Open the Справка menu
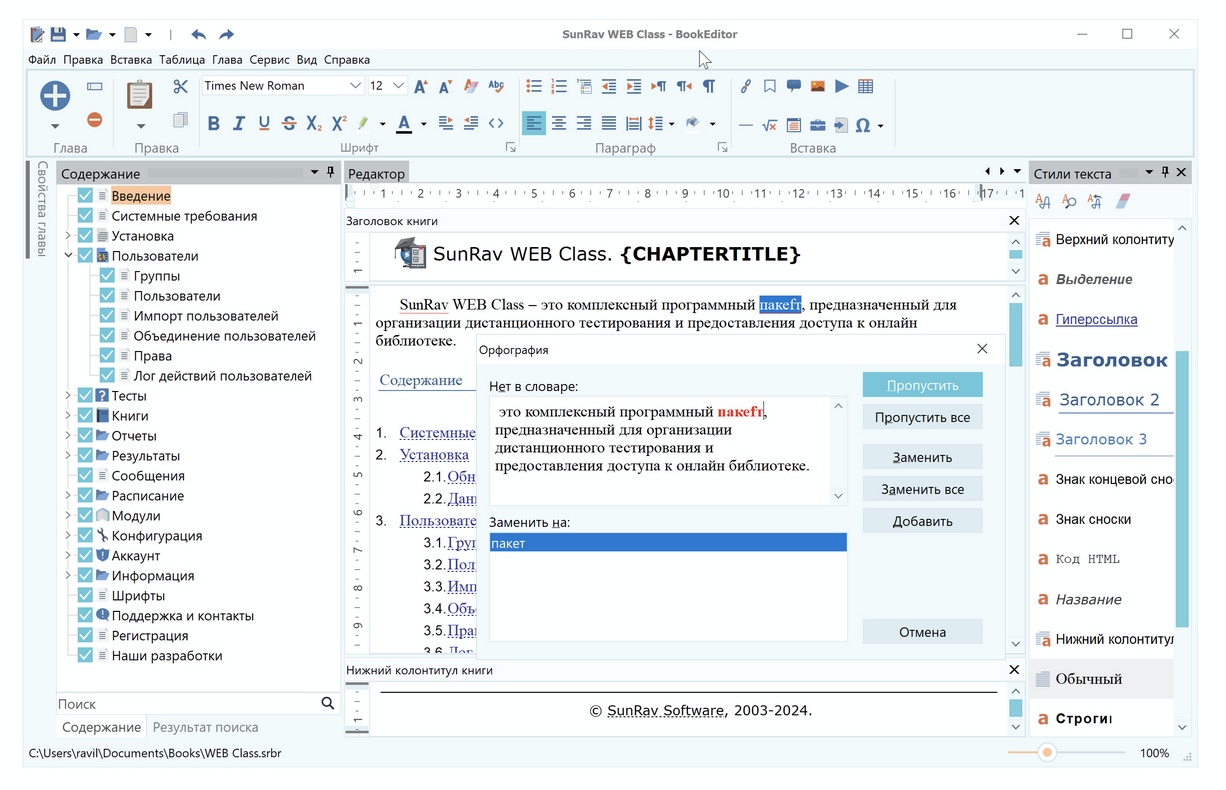 point(347,59)
